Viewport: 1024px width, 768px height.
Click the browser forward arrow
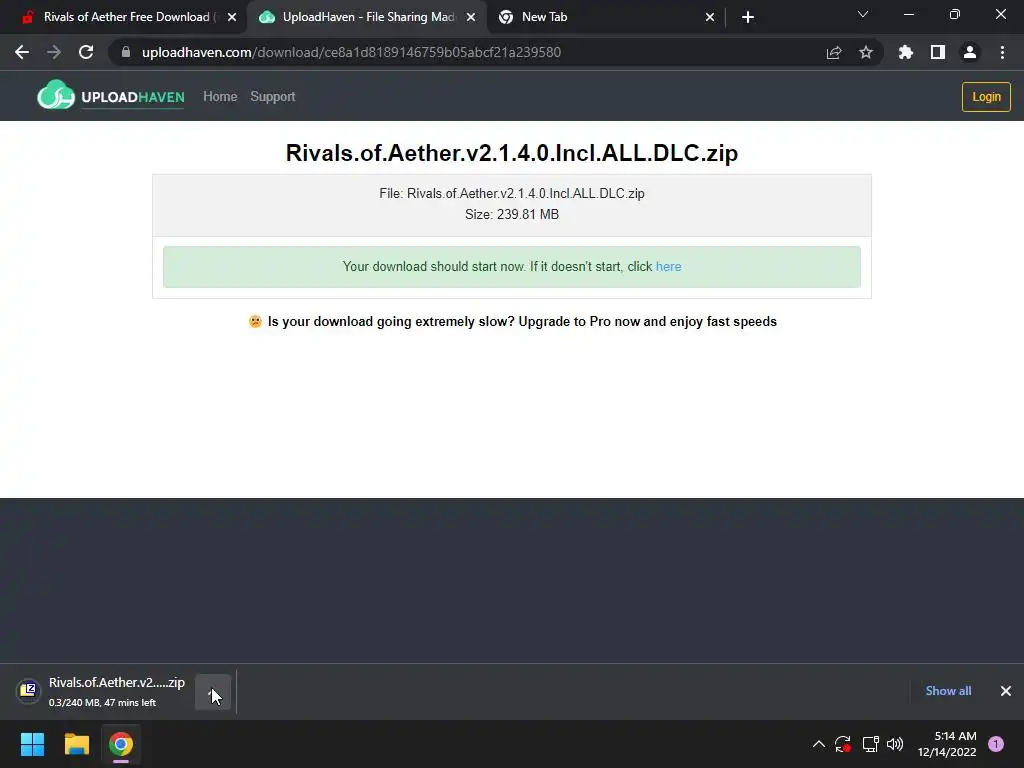click(54, 52)
